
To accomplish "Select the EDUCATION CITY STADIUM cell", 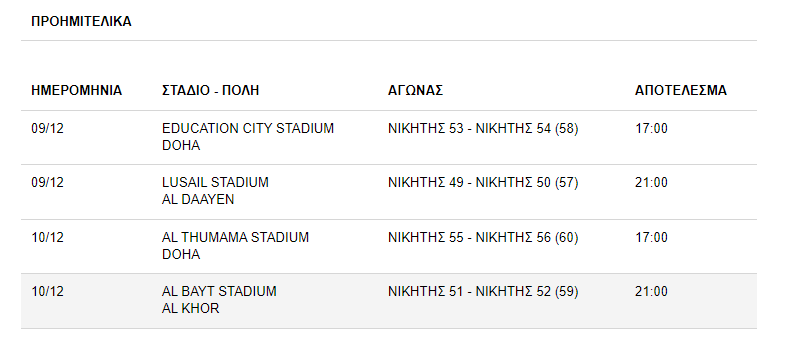I will (x=248, y=137).
